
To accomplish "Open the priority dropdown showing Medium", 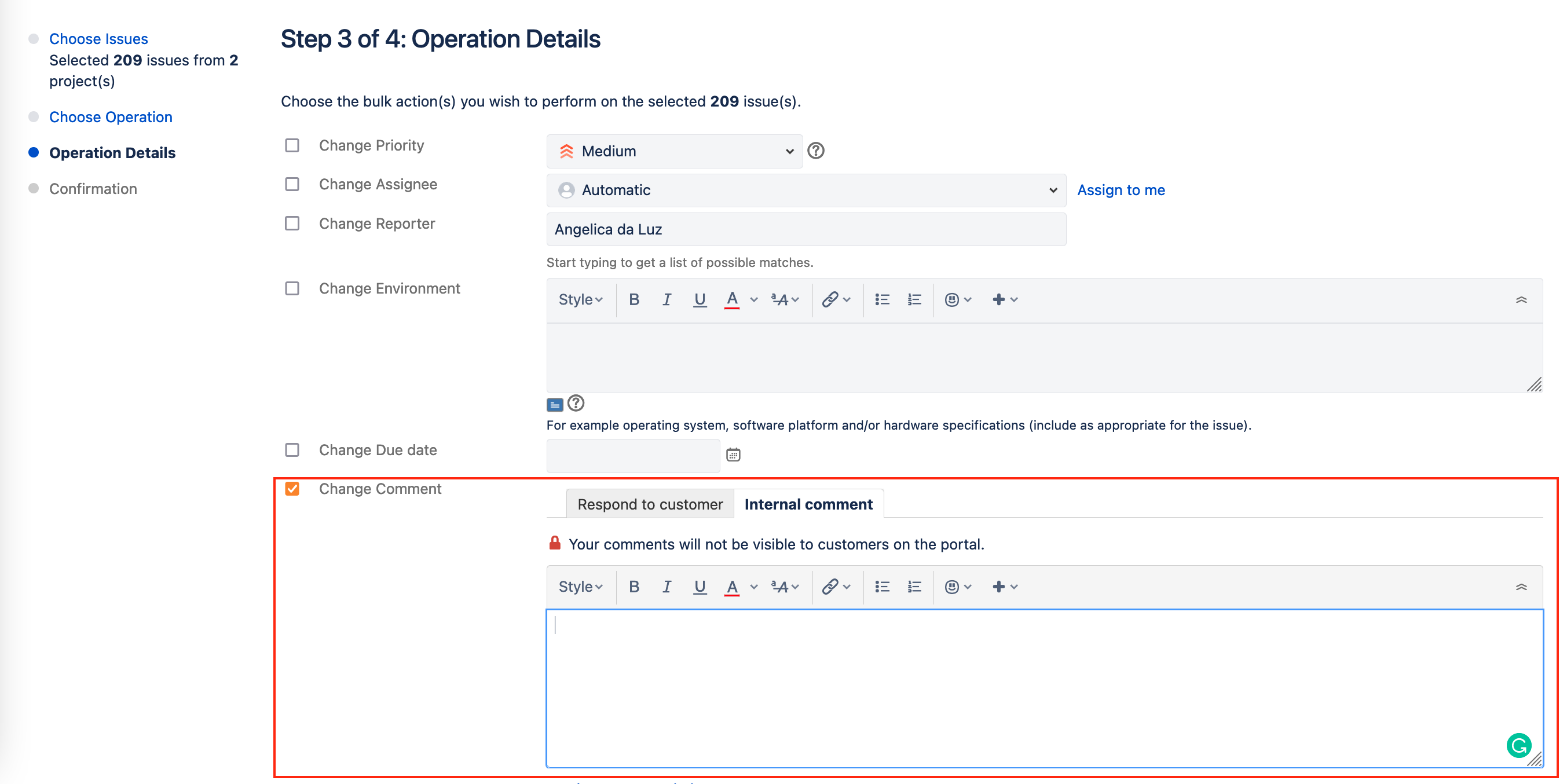I will pos(674,151).
